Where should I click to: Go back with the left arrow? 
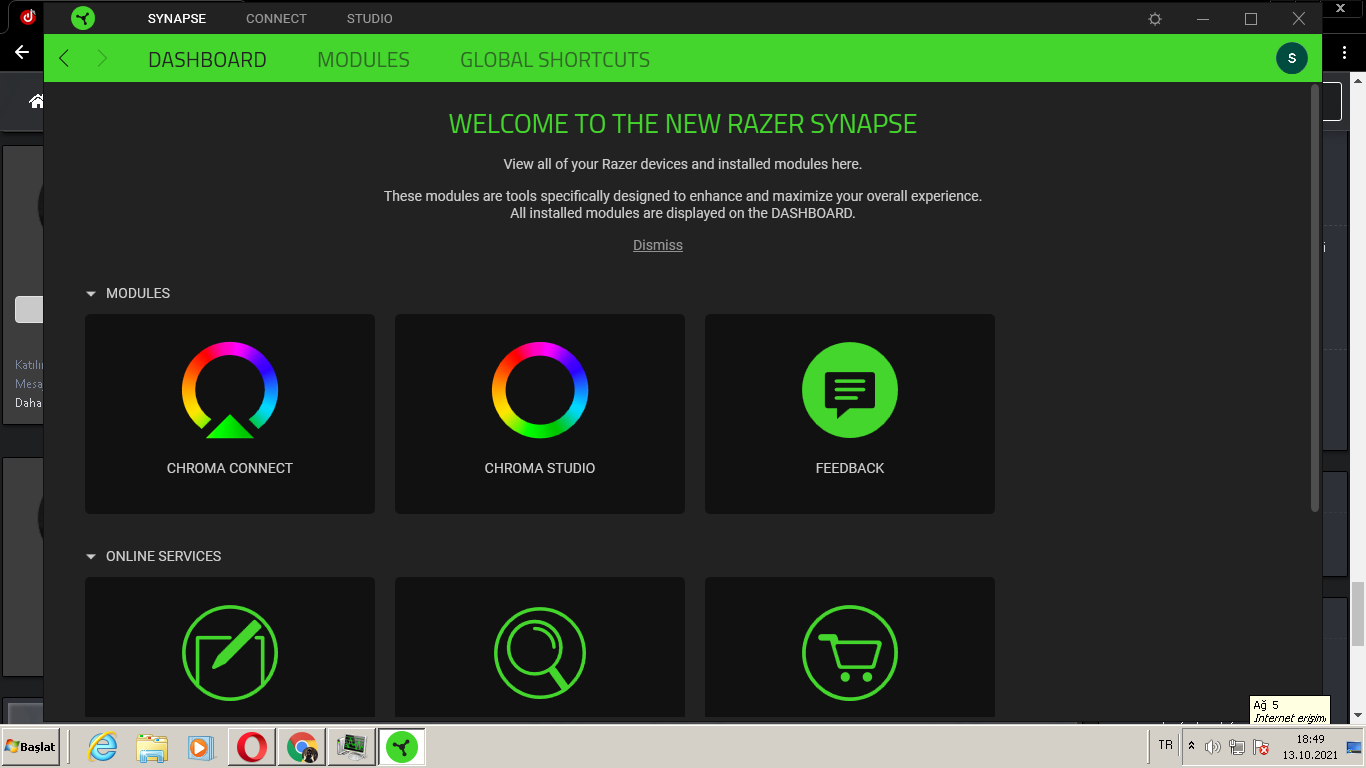pos(64,58)
